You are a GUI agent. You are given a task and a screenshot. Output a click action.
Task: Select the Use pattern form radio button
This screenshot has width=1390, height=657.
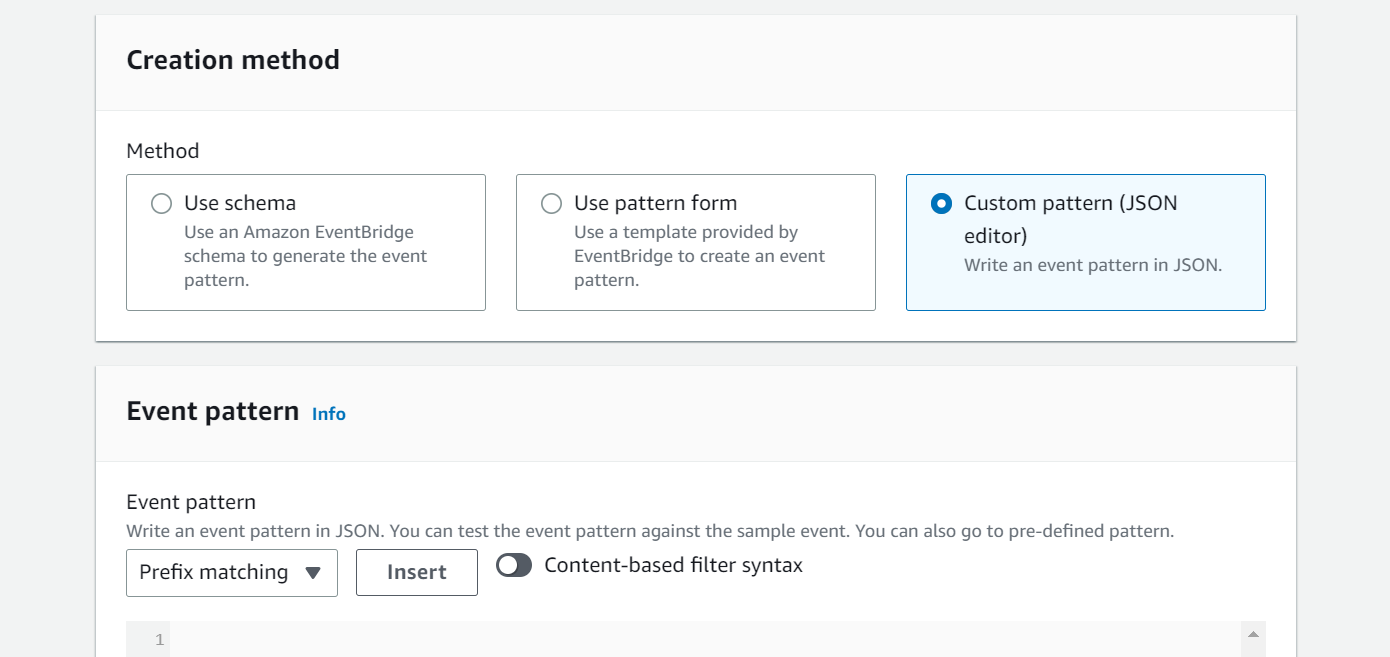point(551,204)
